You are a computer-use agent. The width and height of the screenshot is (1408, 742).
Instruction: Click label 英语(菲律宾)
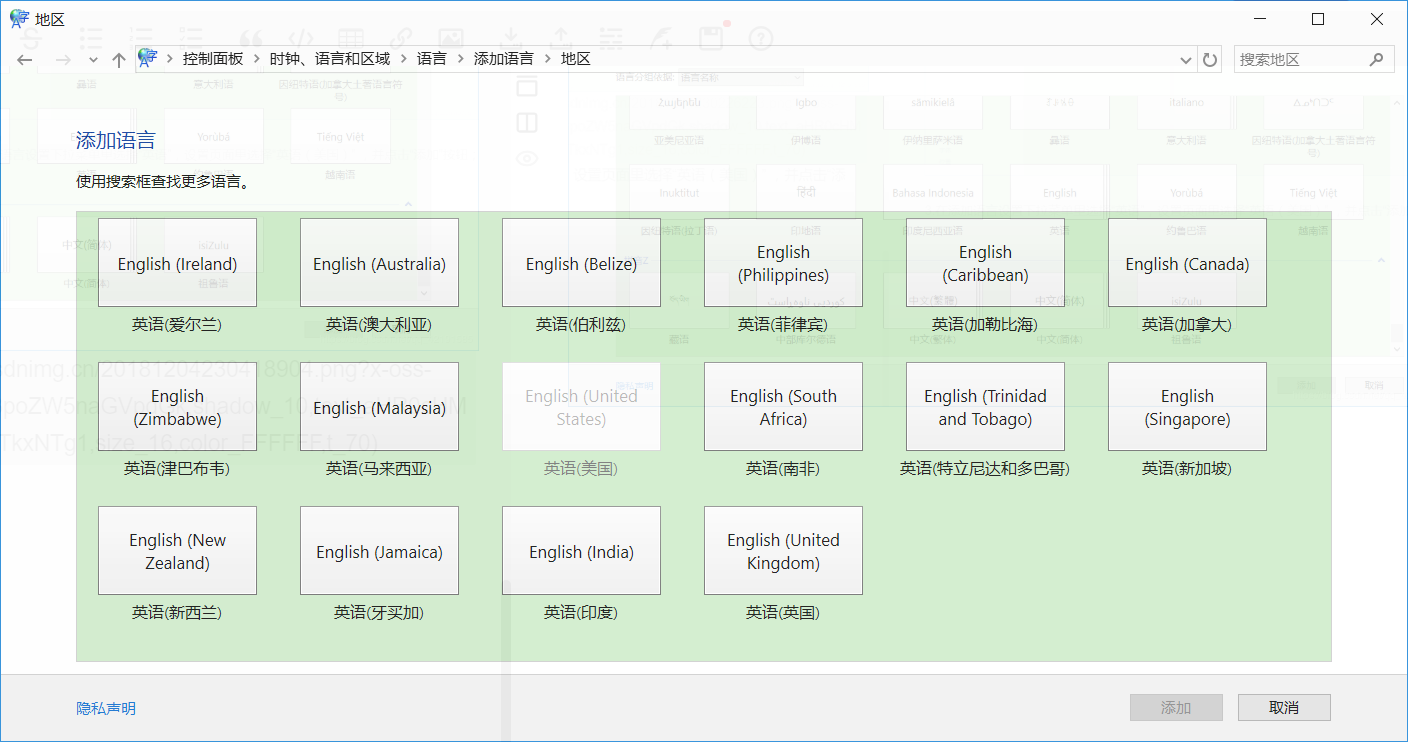pos(783,325)
